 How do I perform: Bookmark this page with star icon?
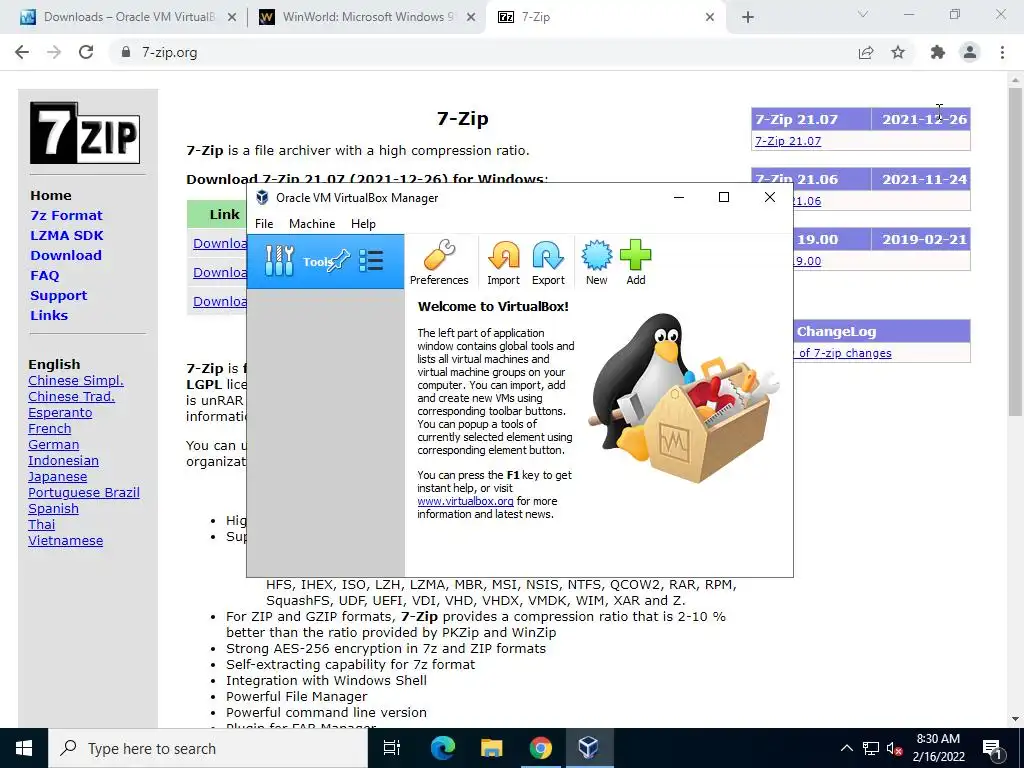click(898, 52)
